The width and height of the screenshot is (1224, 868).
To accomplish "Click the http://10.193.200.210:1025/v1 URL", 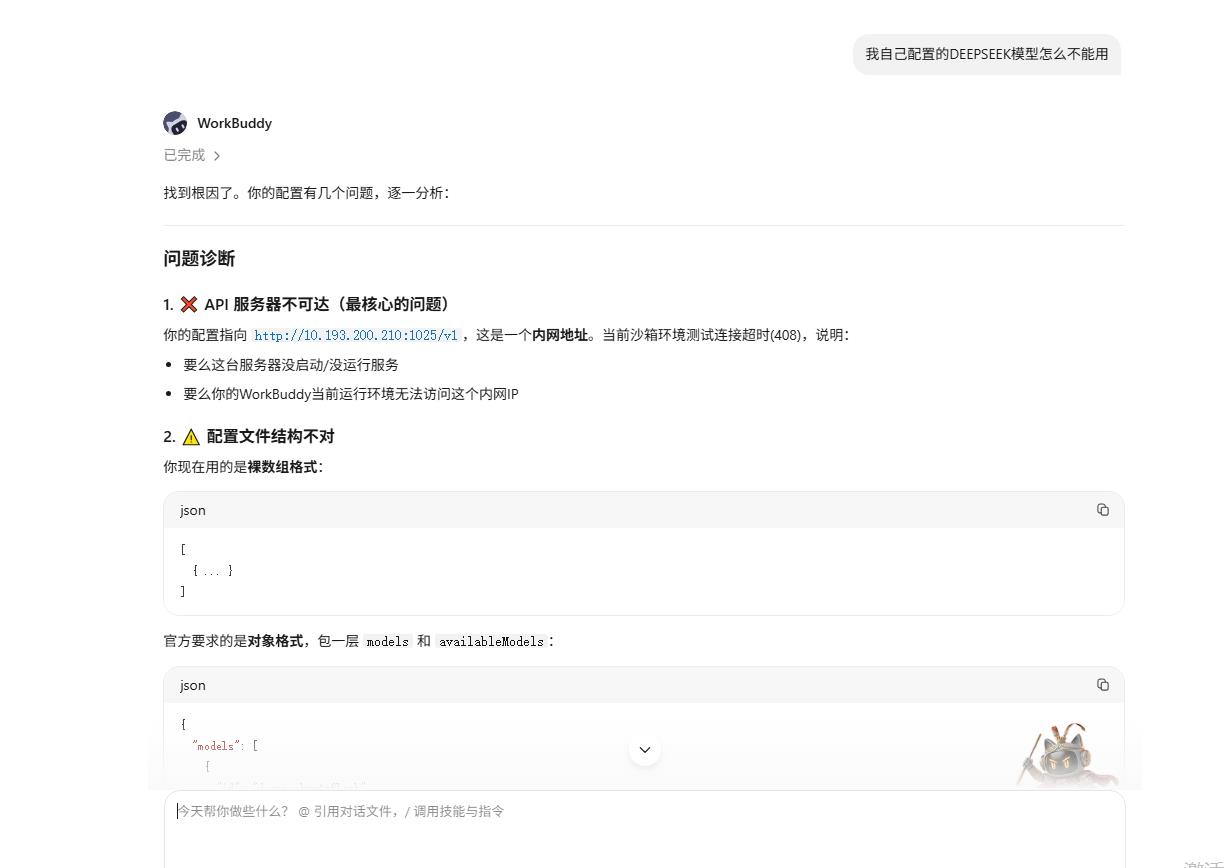I will coord(356,335).
